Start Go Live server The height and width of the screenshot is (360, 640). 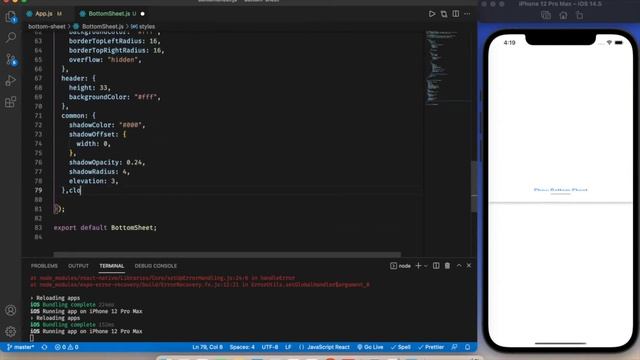coord(370,347)
